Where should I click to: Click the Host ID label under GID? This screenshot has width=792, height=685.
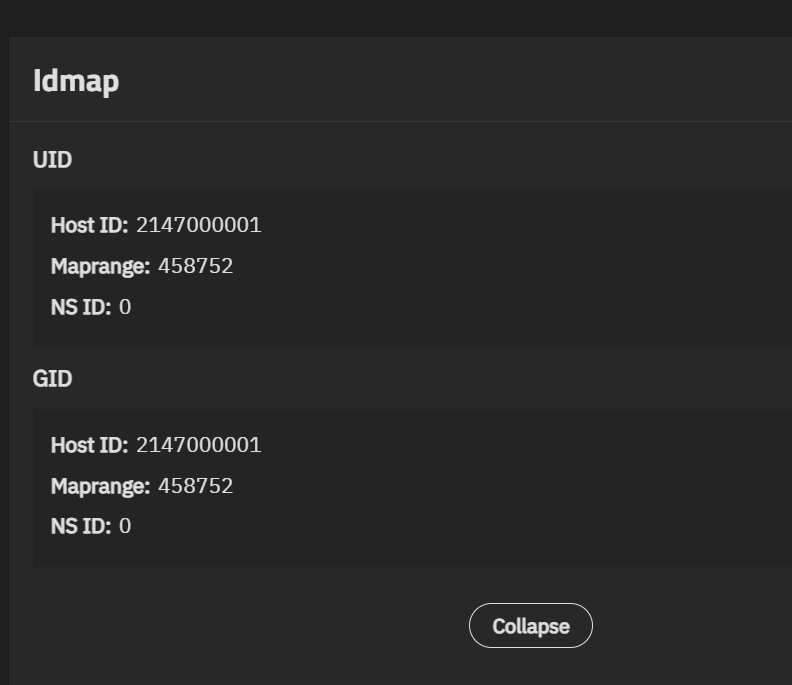coord(89,445)
